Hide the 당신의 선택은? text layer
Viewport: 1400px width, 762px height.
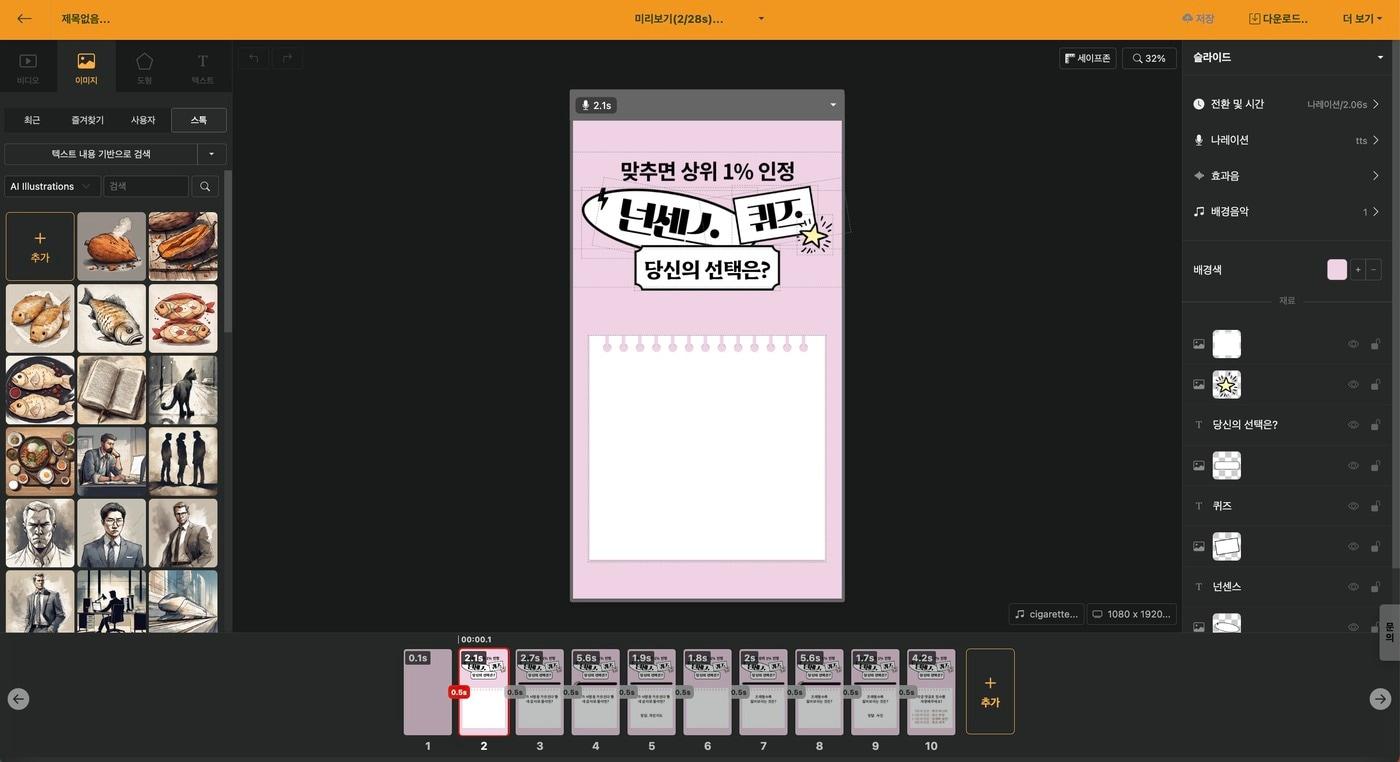point(1351,423)
